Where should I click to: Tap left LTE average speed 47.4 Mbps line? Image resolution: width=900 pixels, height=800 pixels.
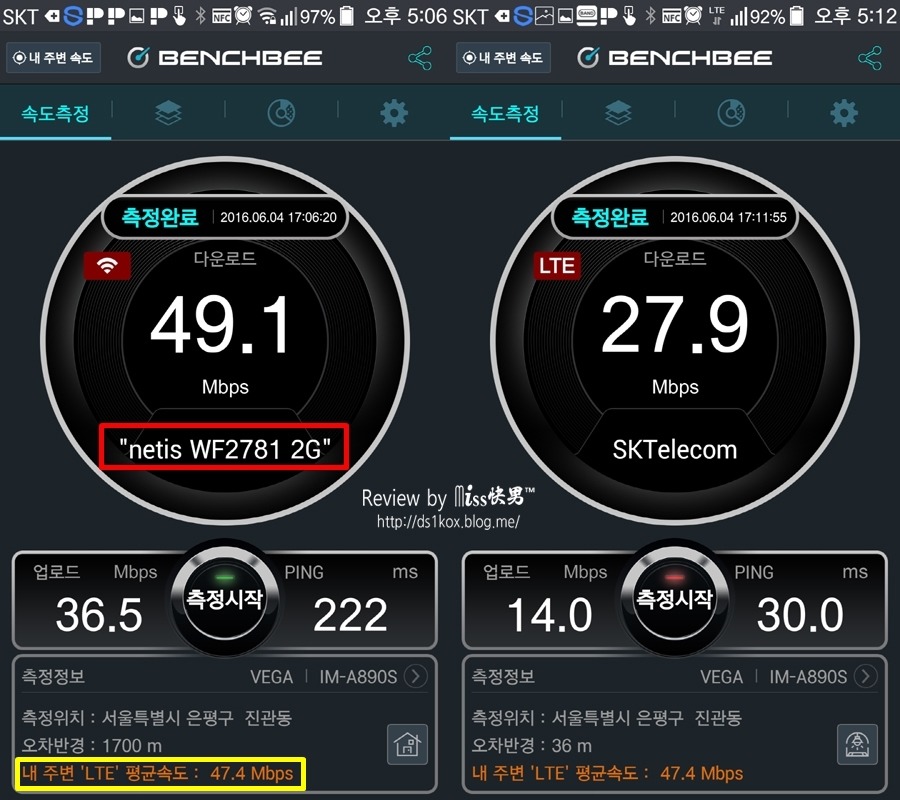[158, 773]
